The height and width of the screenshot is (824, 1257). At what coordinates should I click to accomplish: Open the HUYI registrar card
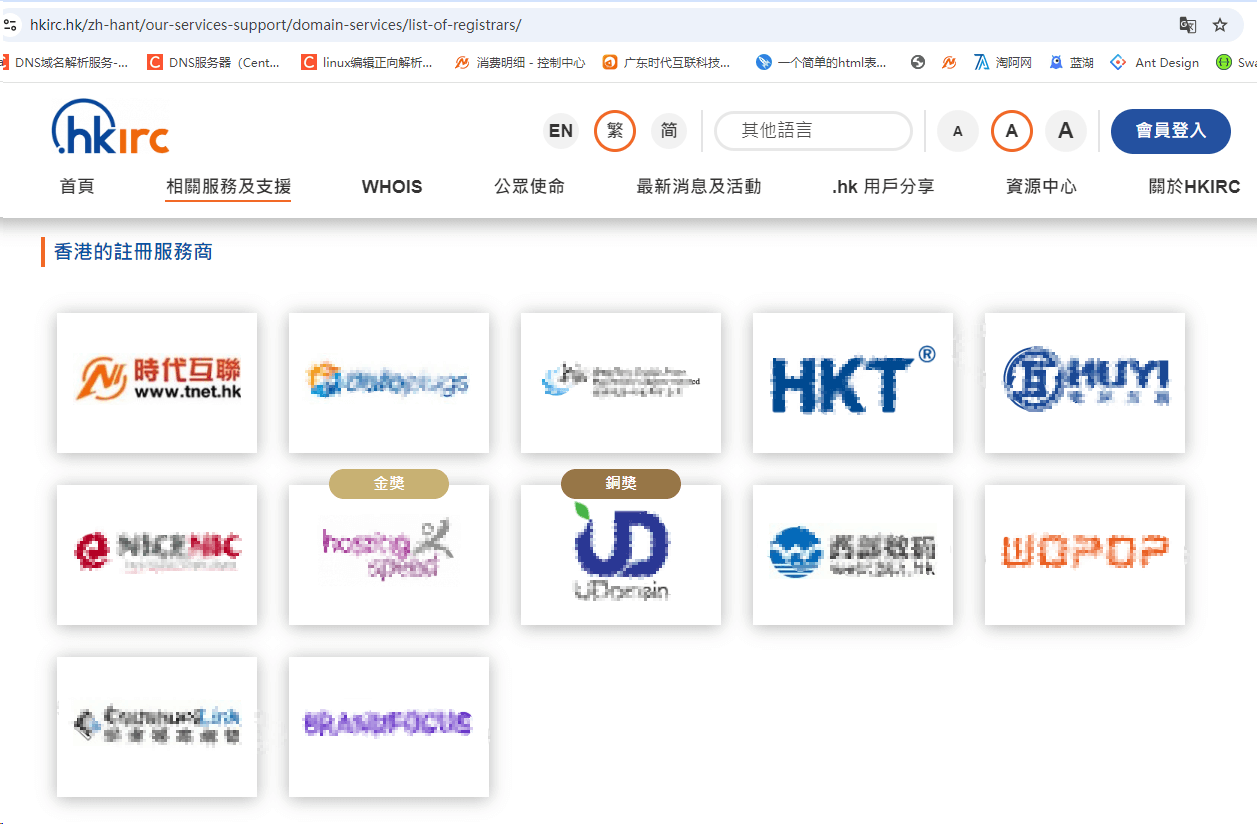point(1085,383)
